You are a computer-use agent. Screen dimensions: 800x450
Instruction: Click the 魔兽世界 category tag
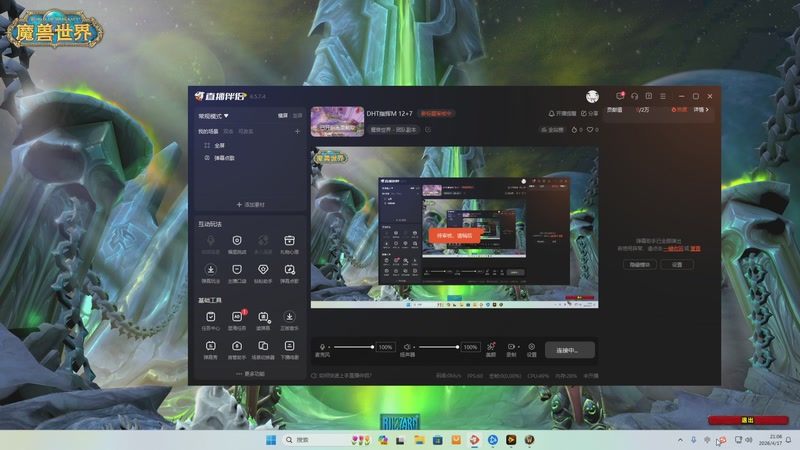pos(393,130)
